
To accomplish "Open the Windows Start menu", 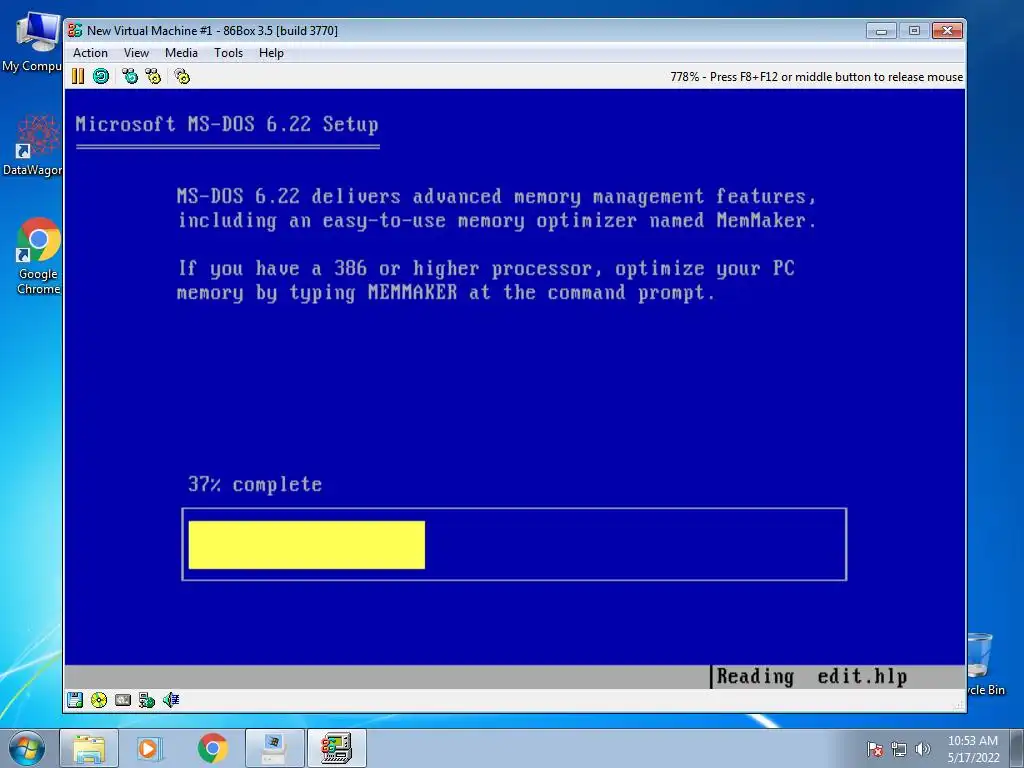I will [x=27, y=748].
